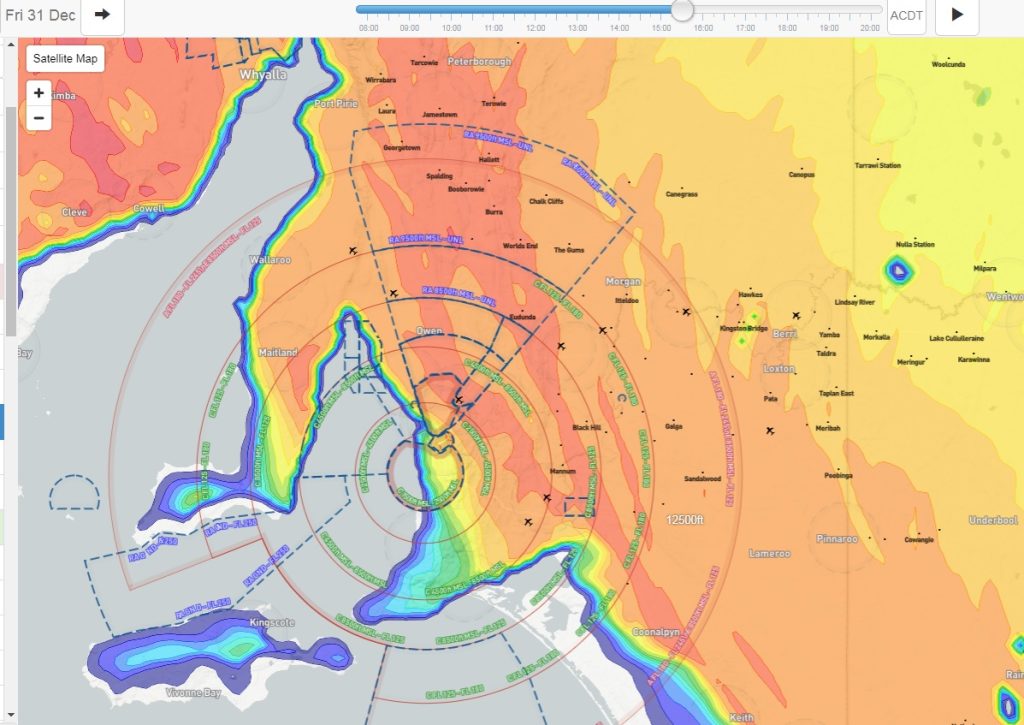The height and width of the screenshot is (725, 1024).
Task: Click the left panel's scrollbar thumb
Action: [x=11, y=221]
